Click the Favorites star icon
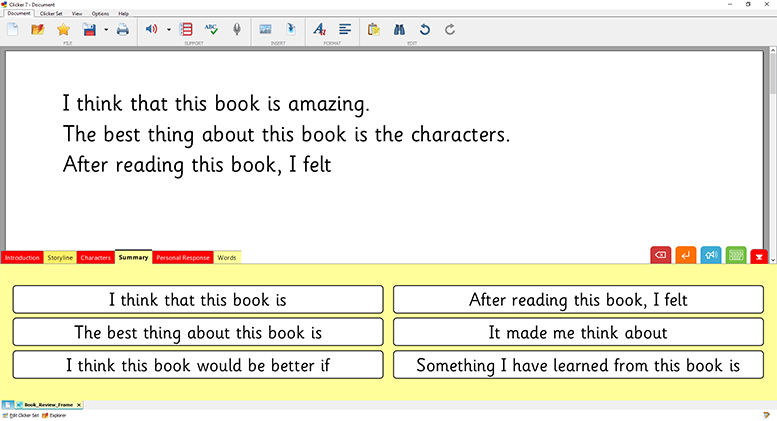This screenshot has height=421, width=777. tap(63, 29)
